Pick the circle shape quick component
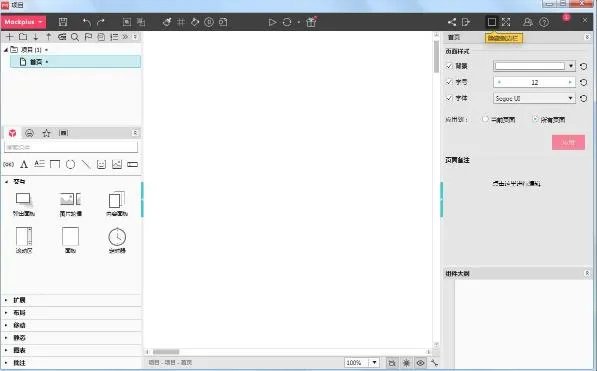 point(70,164)
